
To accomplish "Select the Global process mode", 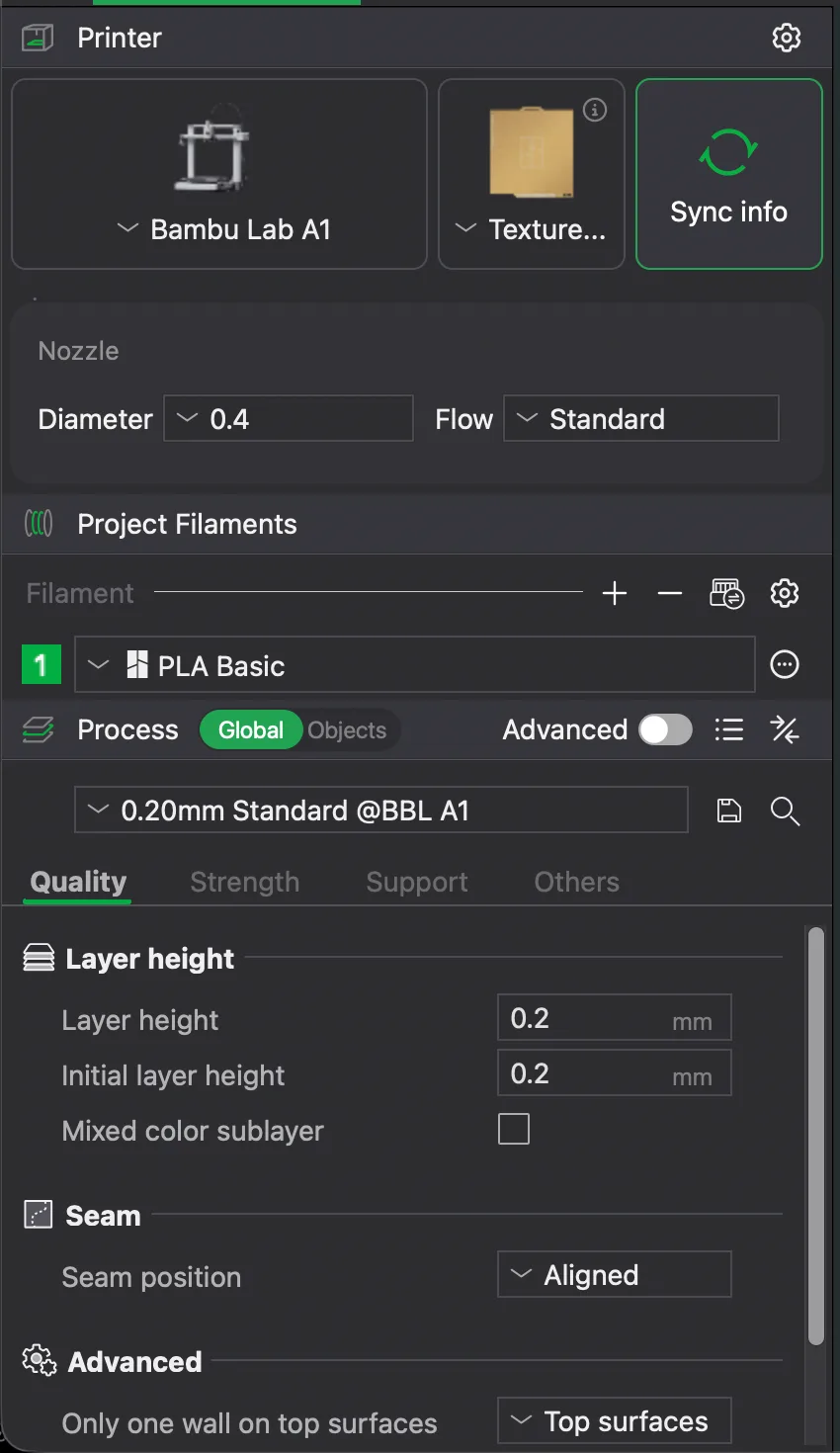I will [x=251, y=729].
